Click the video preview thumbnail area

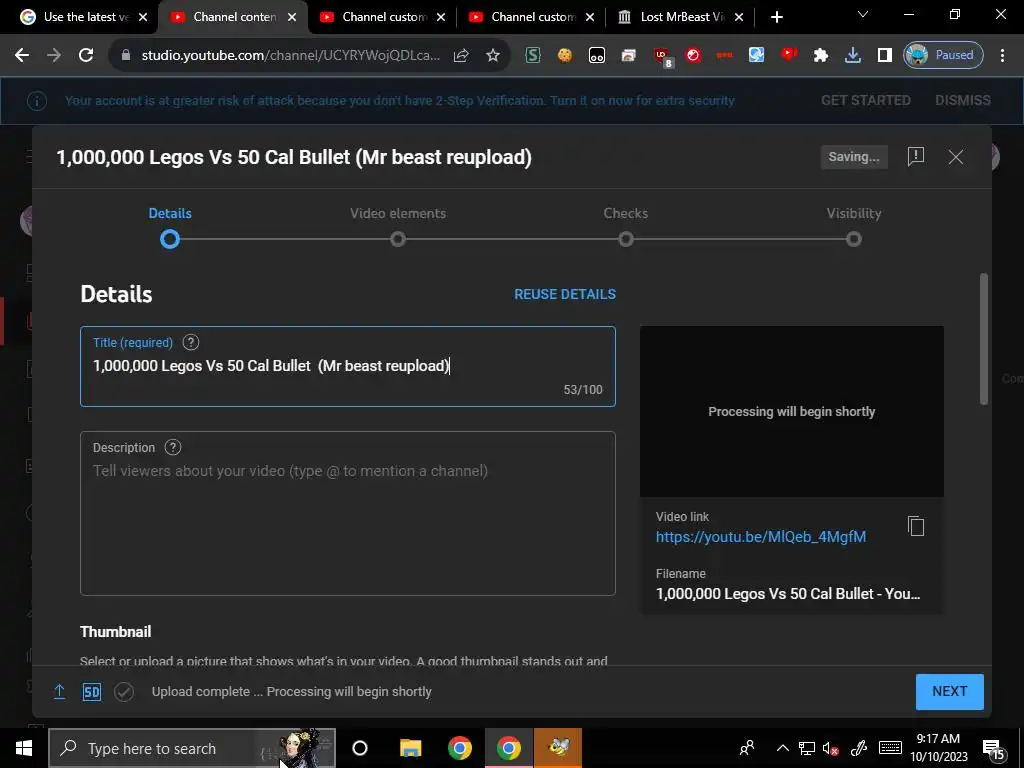[x=792, y=411]
